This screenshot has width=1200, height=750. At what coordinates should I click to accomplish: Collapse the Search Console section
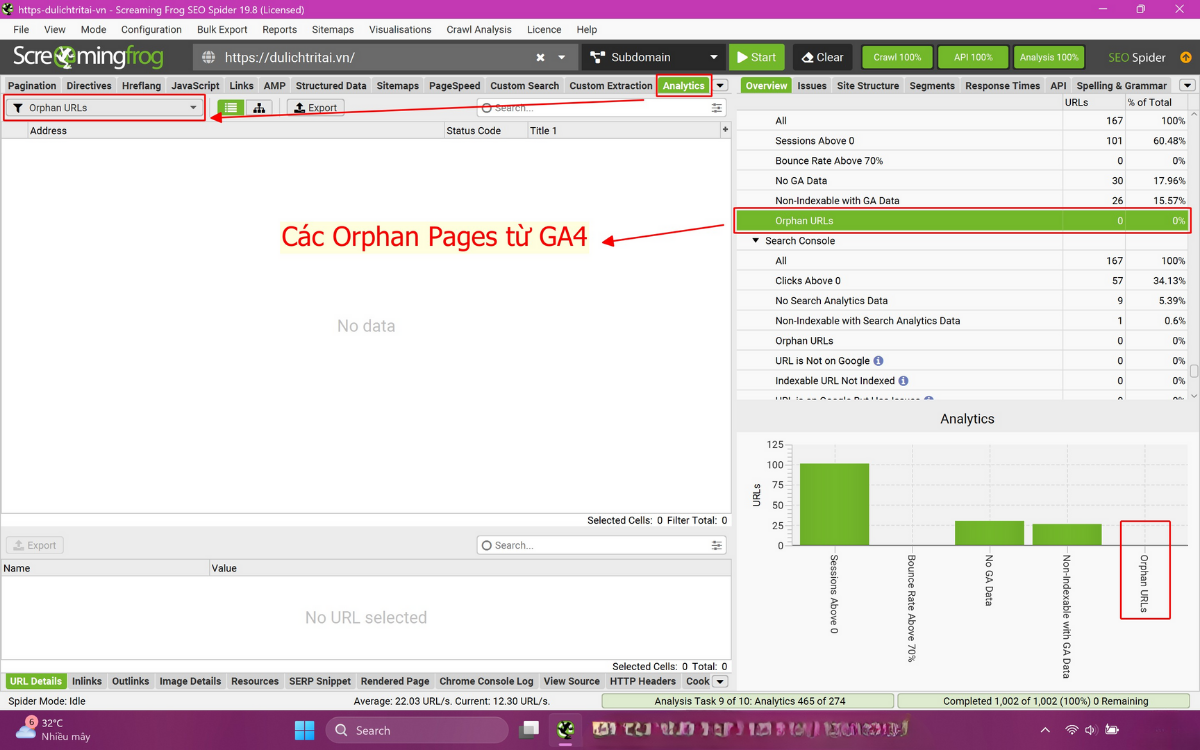coord(755,240)
